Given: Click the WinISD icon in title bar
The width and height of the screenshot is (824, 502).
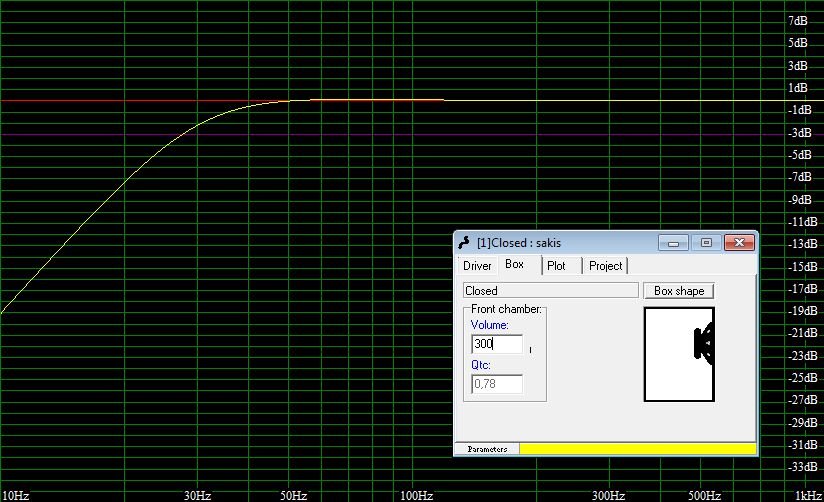Looking at the screenshot, I should tap(464, 242).
